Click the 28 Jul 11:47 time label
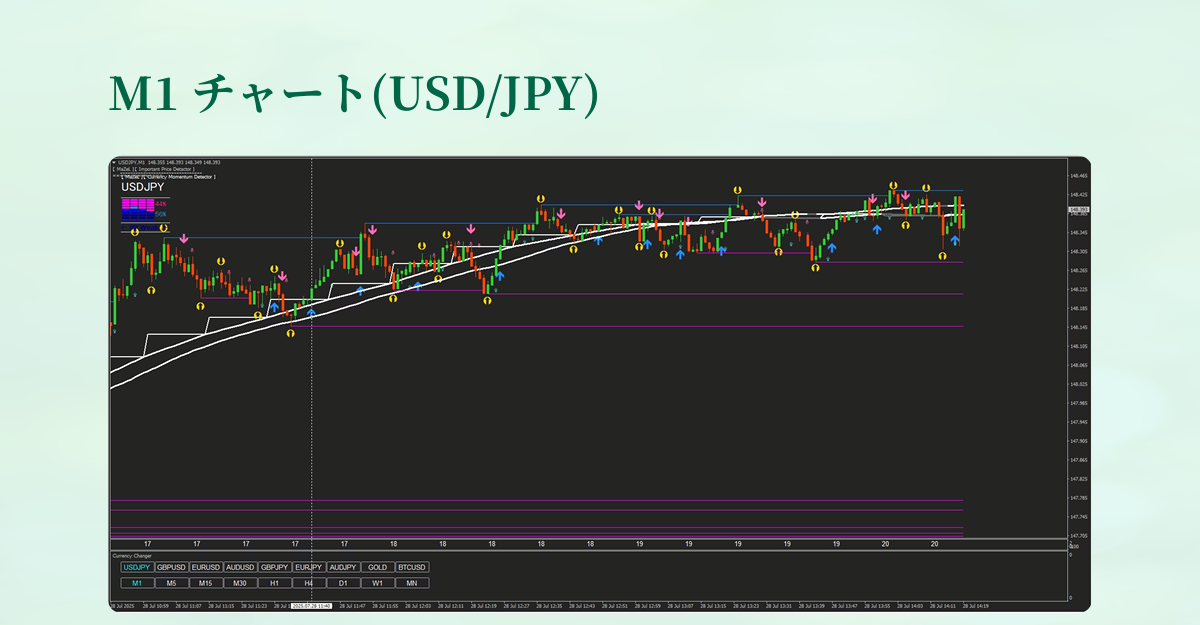 353,605
